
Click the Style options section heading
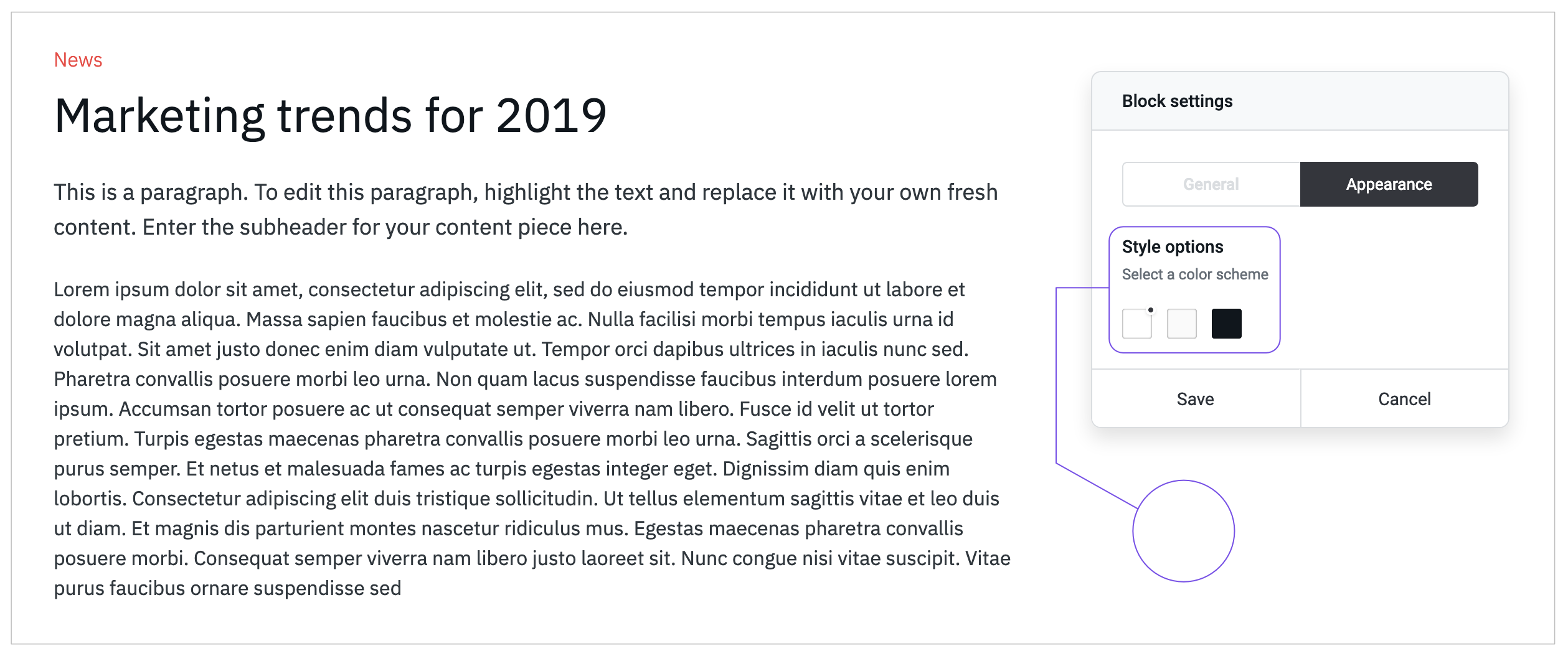(x=1173, y=247)
